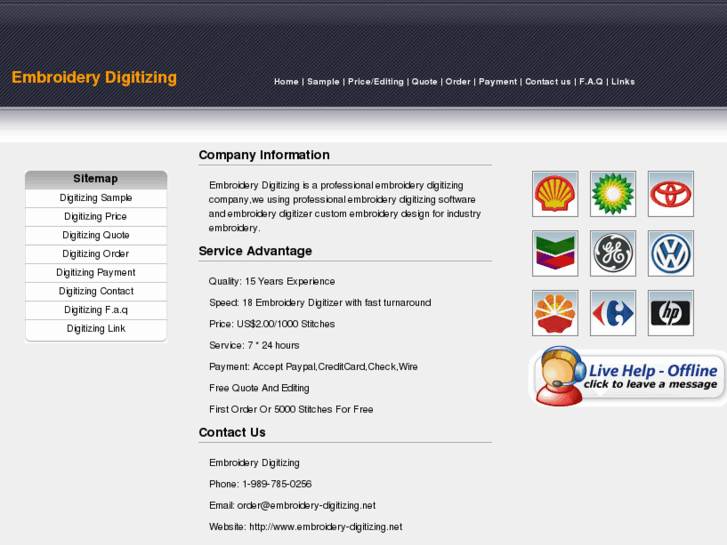Viewport: 727px width, 545px height.
Task: Click the Volkswagen logo icon
Action: (671, 253)
